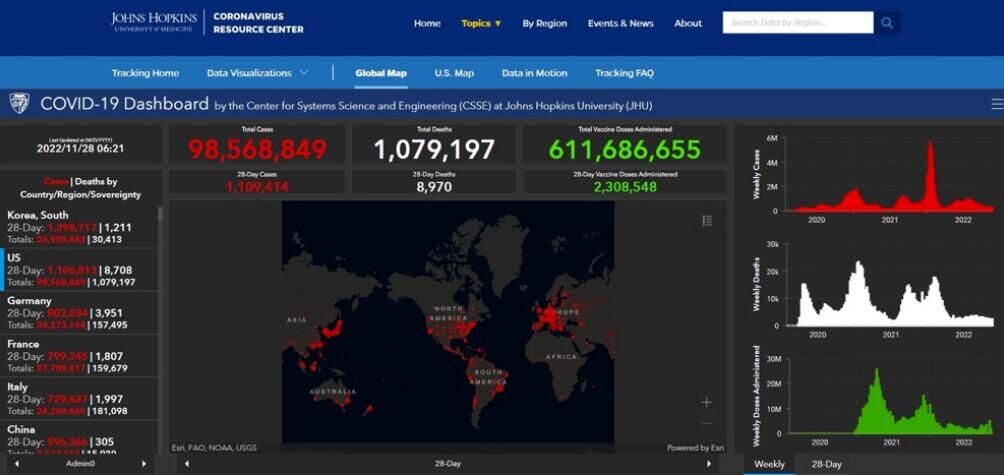Click right arrow beside Admin0

(x=144, y=463)
